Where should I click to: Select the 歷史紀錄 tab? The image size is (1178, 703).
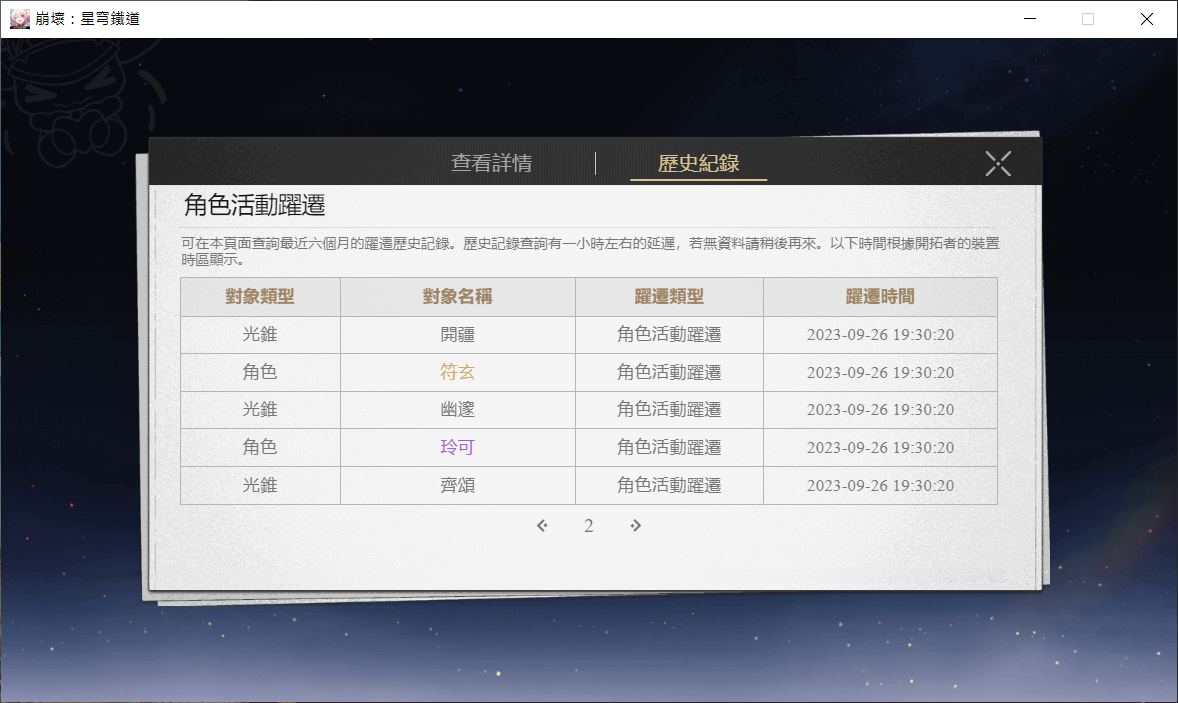[x=699, y=163]
